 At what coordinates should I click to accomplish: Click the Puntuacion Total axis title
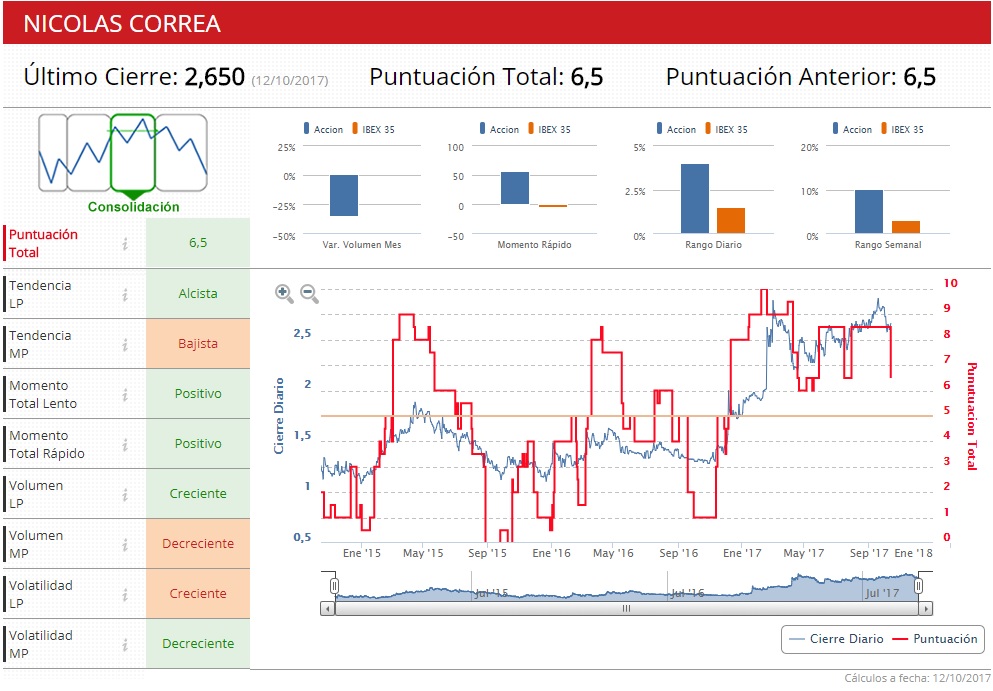972,416
